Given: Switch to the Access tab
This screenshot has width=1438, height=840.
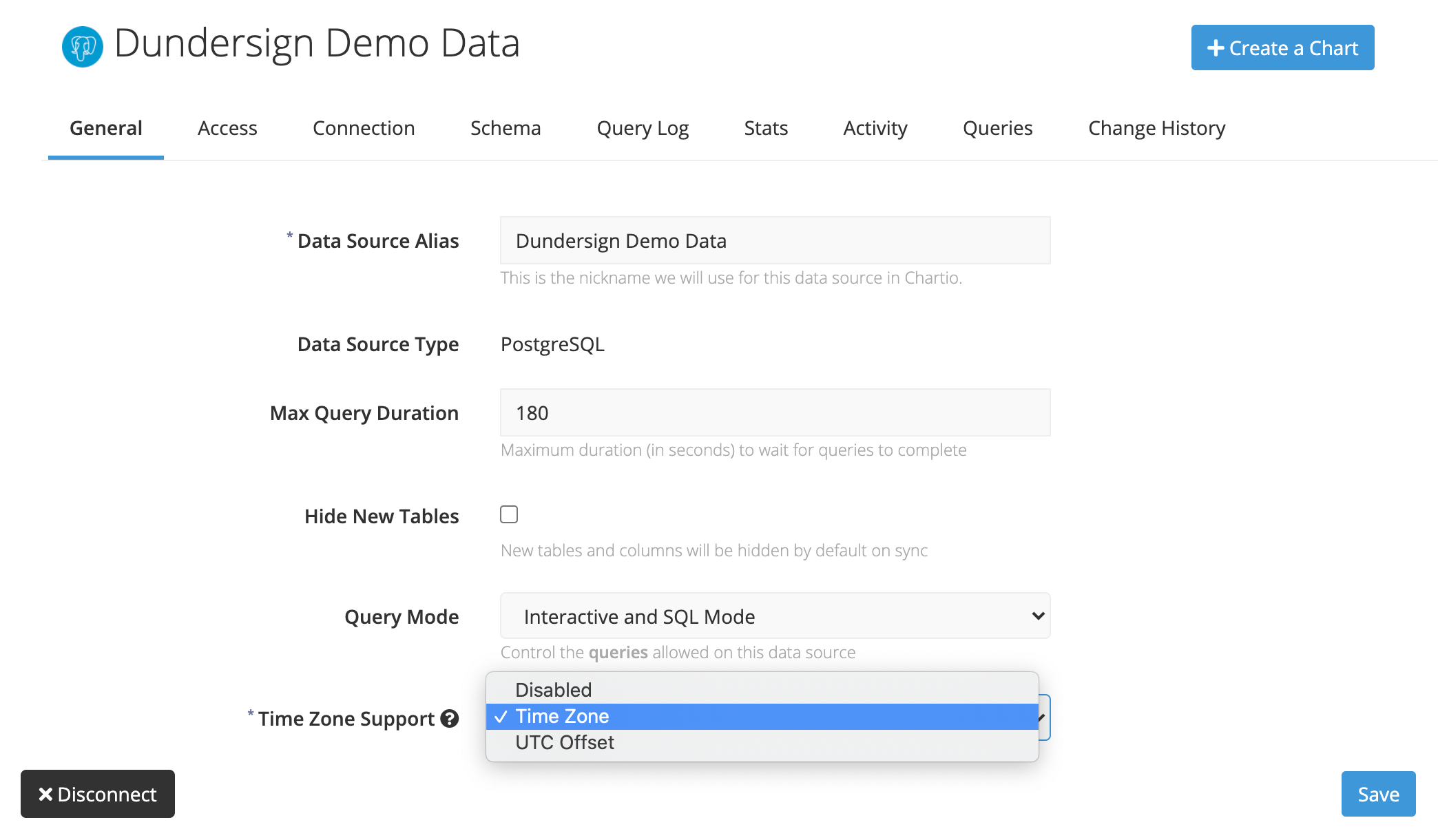Looking at the screenshot, I should [227, 128].
